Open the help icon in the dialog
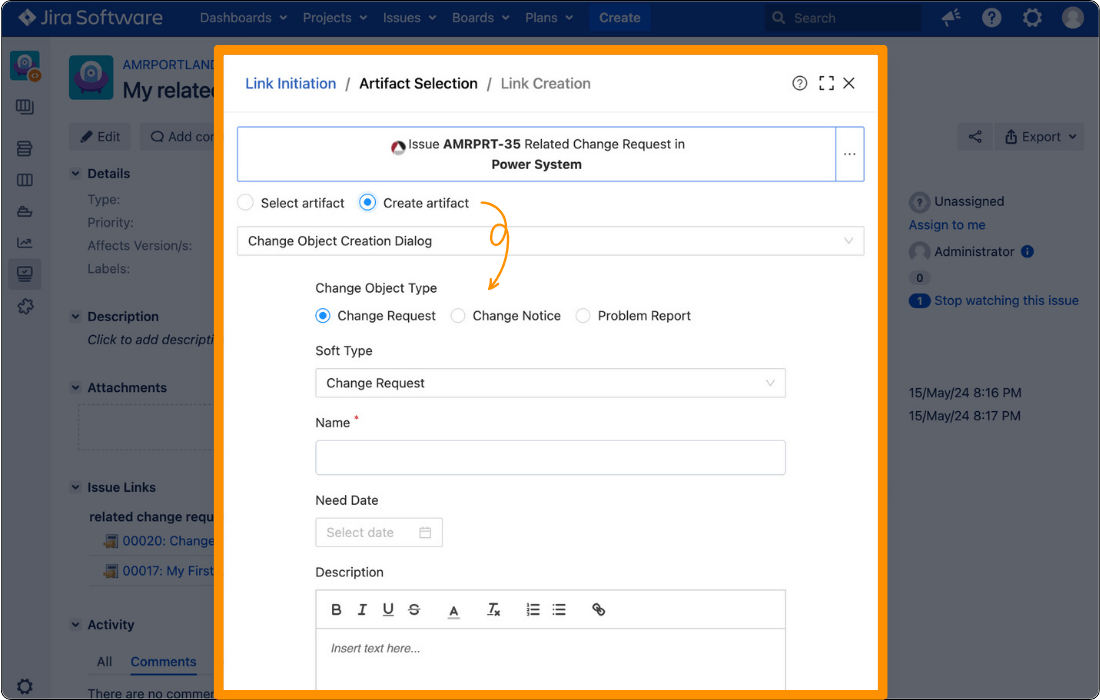The height and width of the screenshot is (700, 1100). [x=800, y=83]
